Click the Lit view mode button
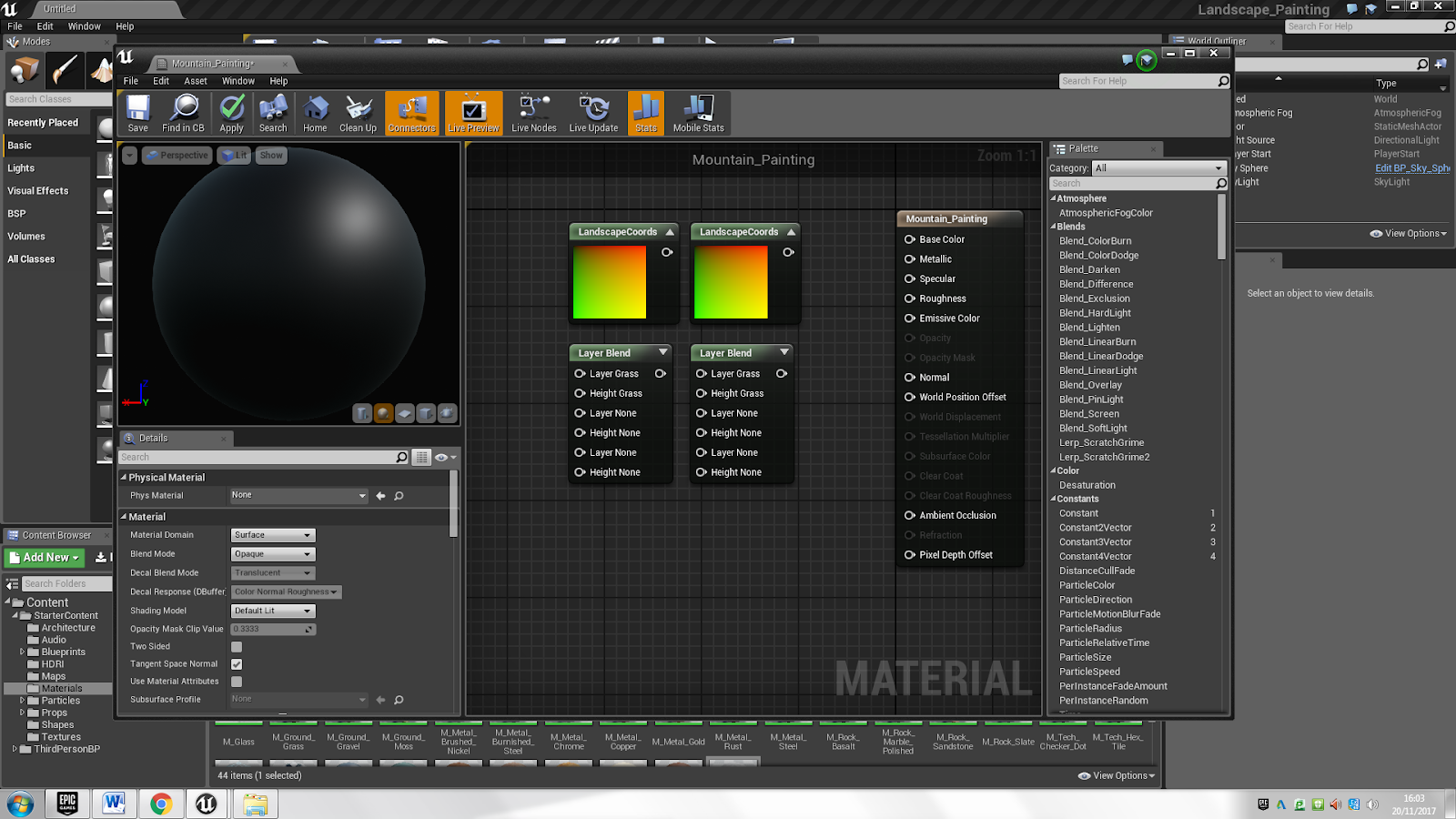The image size is (1456, 819). pyautogui.click(x=235, y=156)
